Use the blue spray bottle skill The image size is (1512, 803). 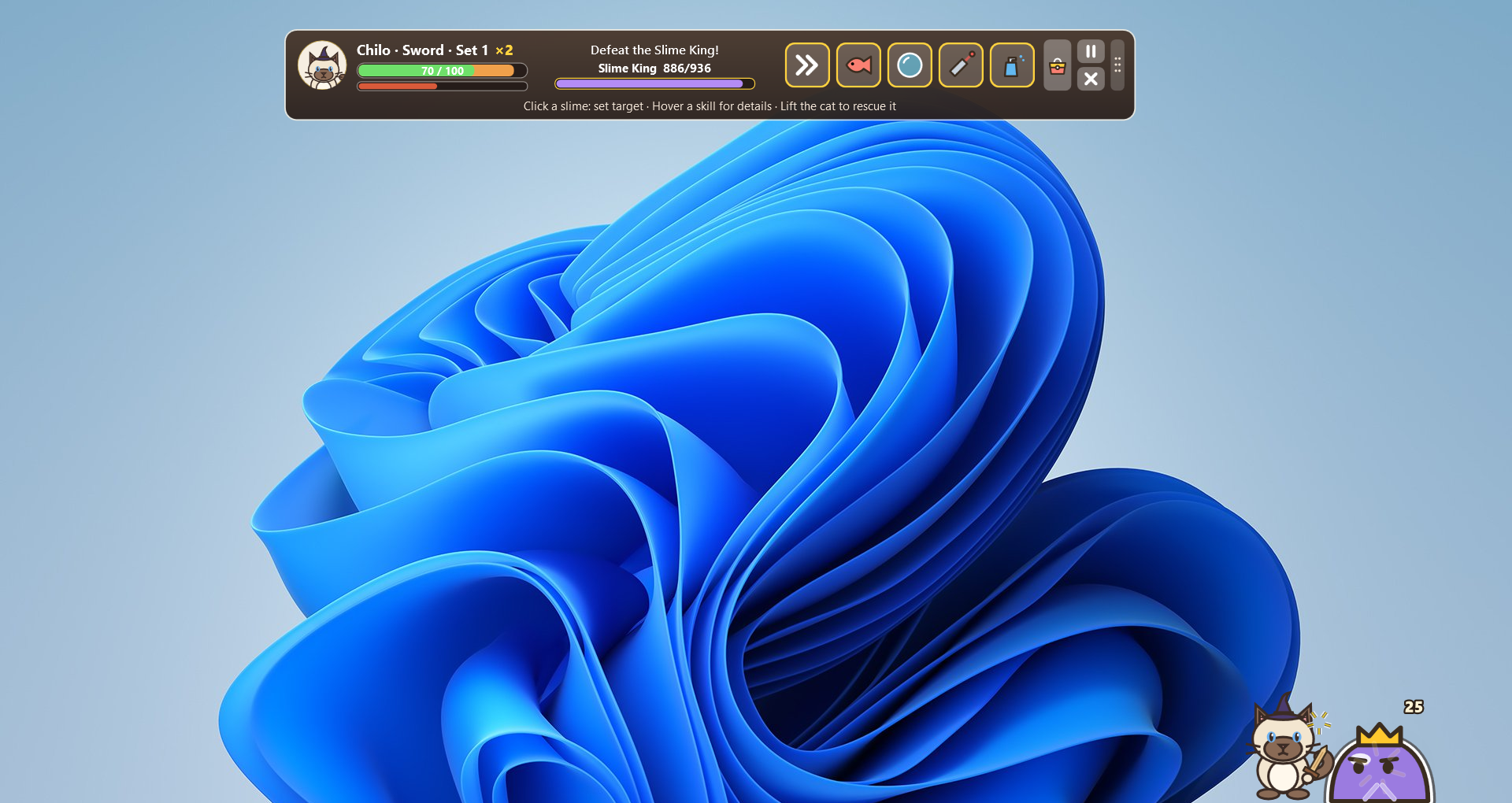tap(1012, 65)
